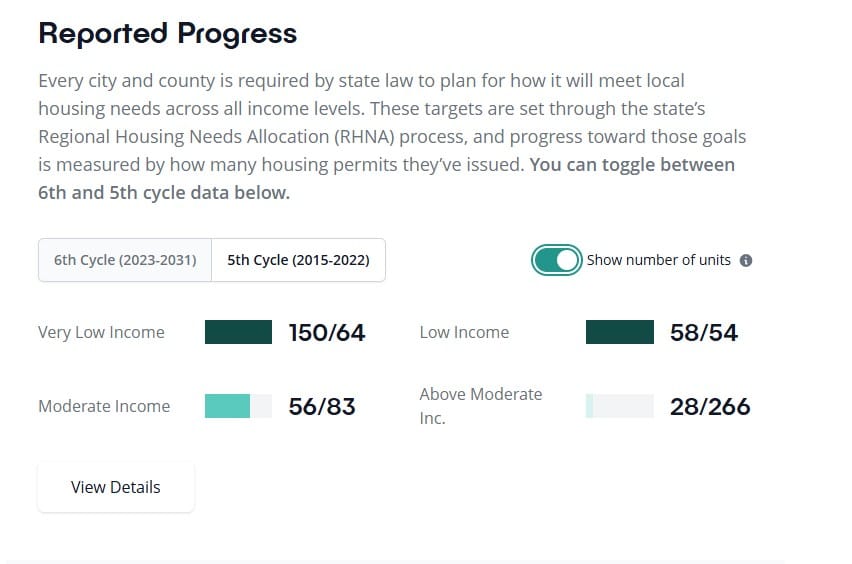Click the Low Income progress bar
The image size is (852, 564).
point(620,332)
